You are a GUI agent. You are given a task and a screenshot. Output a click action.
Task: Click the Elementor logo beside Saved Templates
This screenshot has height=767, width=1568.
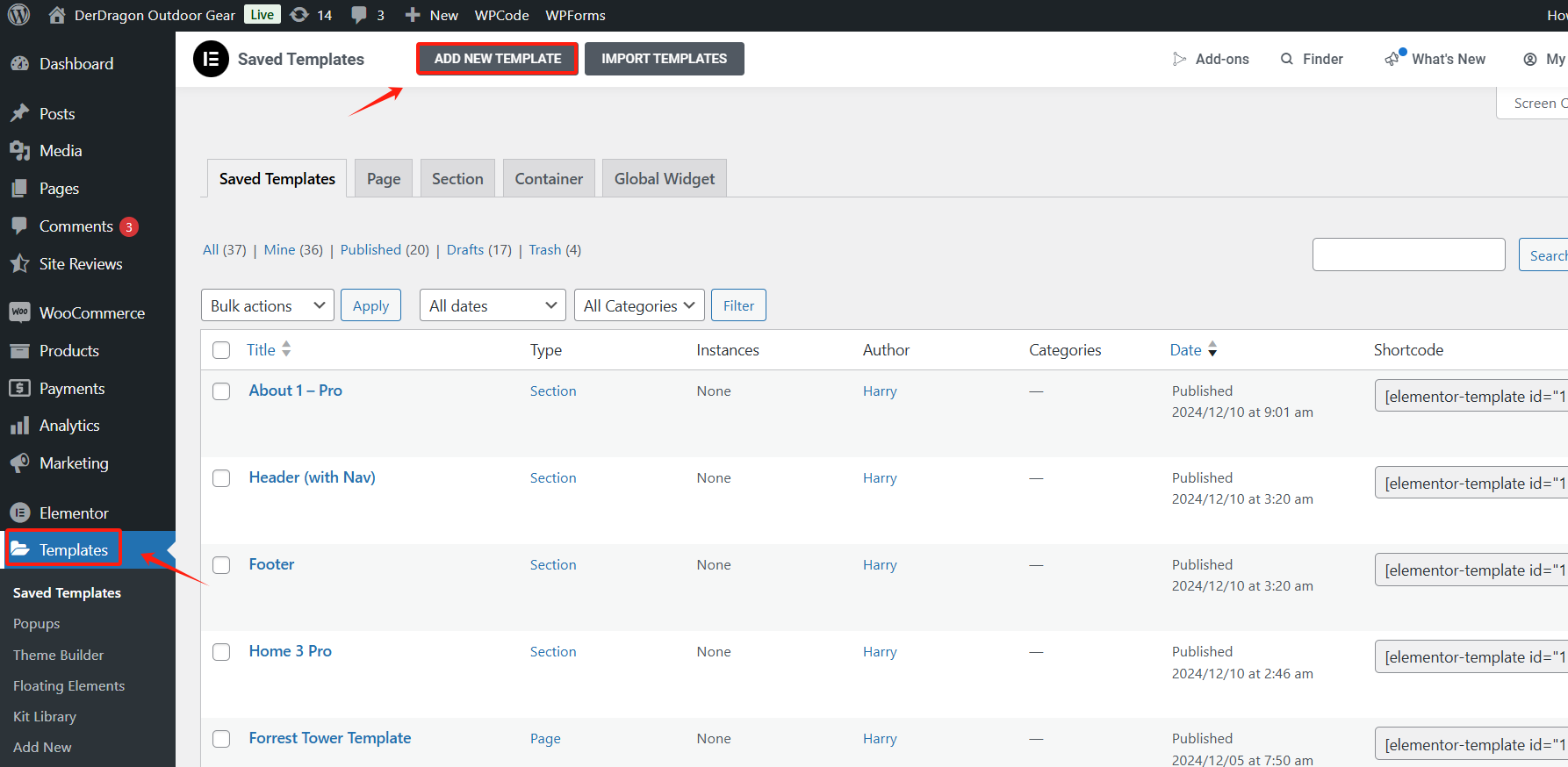tap(211, 59)
